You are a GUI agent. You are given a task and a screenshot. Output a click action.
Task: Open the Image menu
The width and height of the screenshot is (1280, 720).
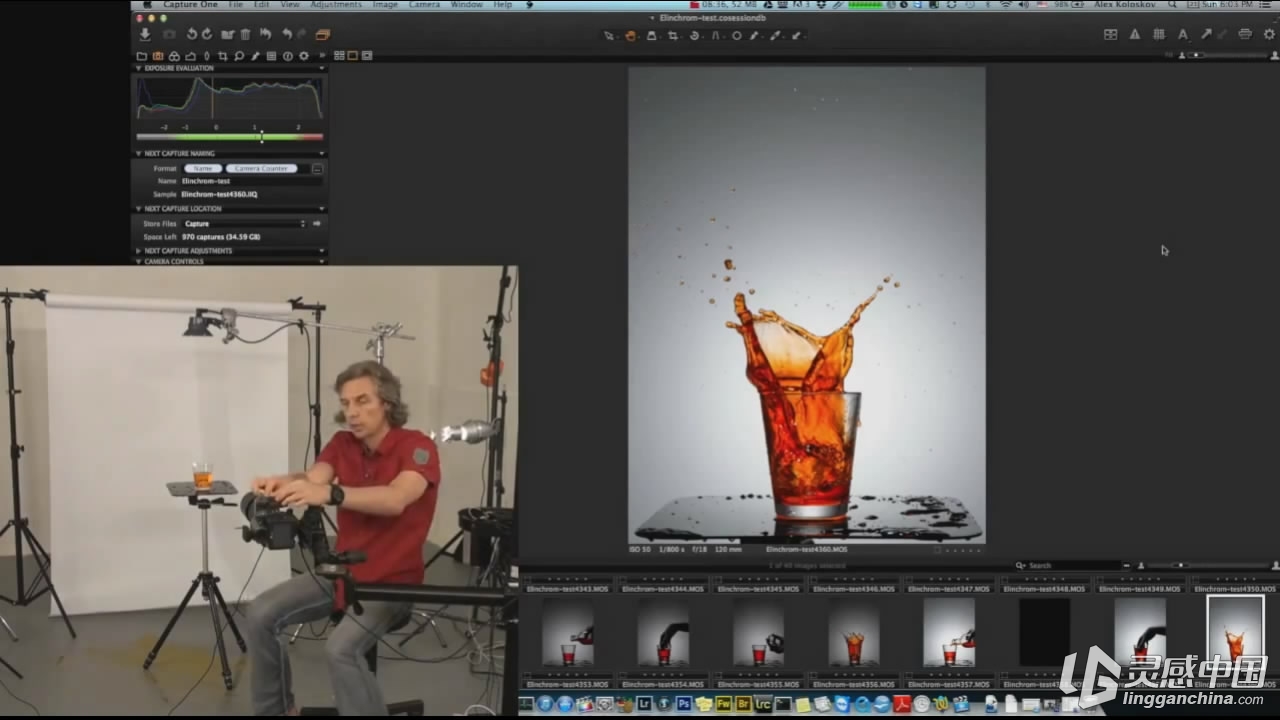pyautogui.click(x=385, y=5)
